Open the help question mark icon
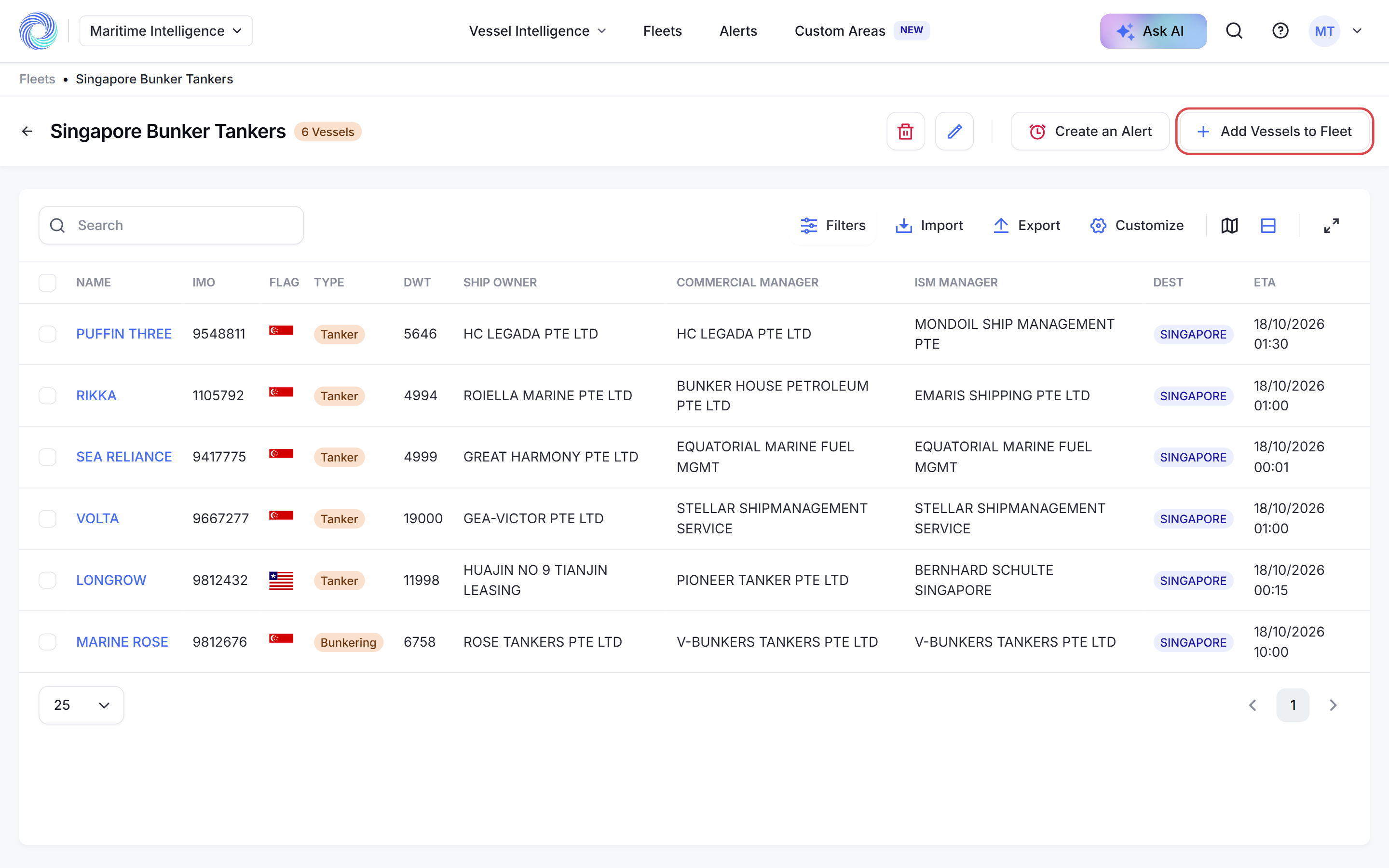 1280,31
